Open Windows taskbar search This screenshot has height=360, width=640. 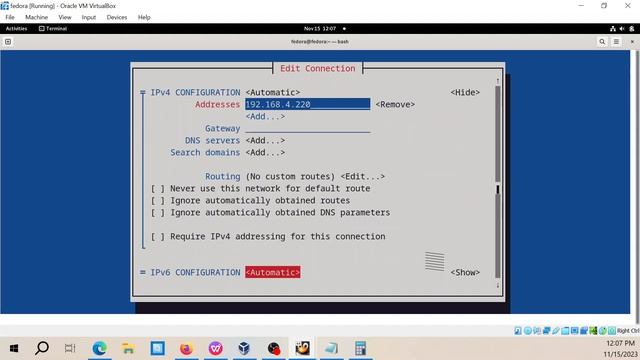(42, 349)
